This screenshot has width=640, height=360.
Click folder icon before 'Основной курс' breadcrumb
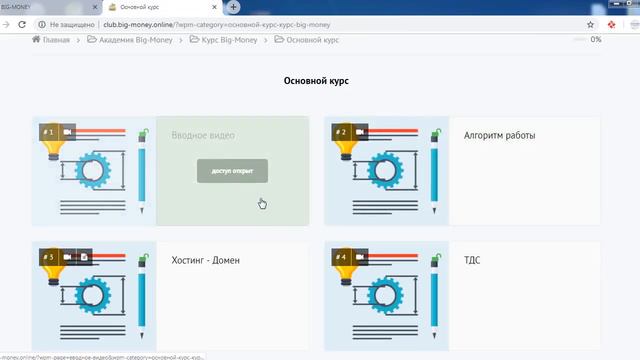click(x=279, y=39)
